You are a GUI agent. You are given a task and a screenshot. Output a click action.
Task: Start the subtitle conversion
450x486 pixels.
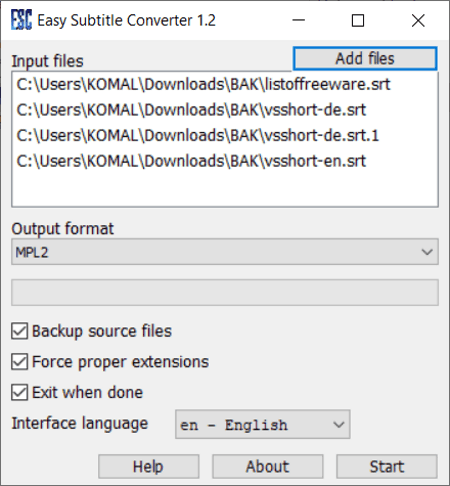tap(387, 466)
